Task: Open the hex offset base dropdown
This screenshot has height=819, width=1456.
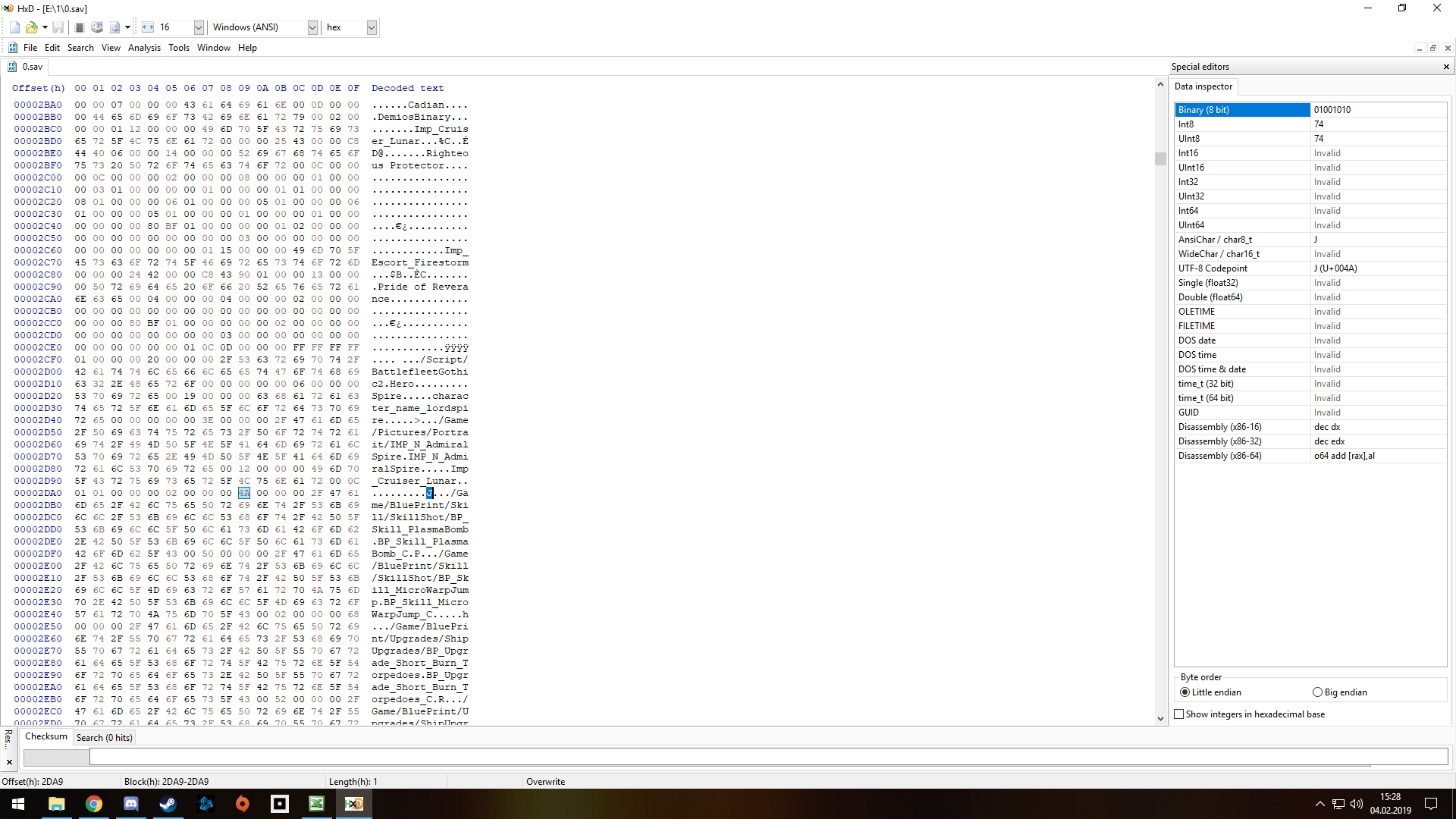Action: coord(371,27)
